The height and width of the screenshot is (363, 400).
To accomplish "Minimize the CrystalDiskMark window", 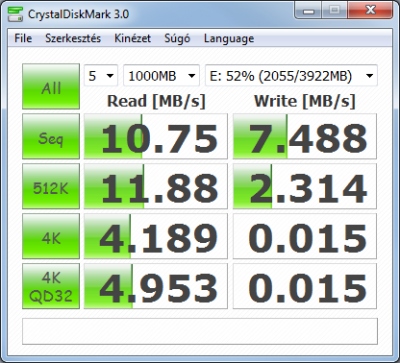I will 309,11.
